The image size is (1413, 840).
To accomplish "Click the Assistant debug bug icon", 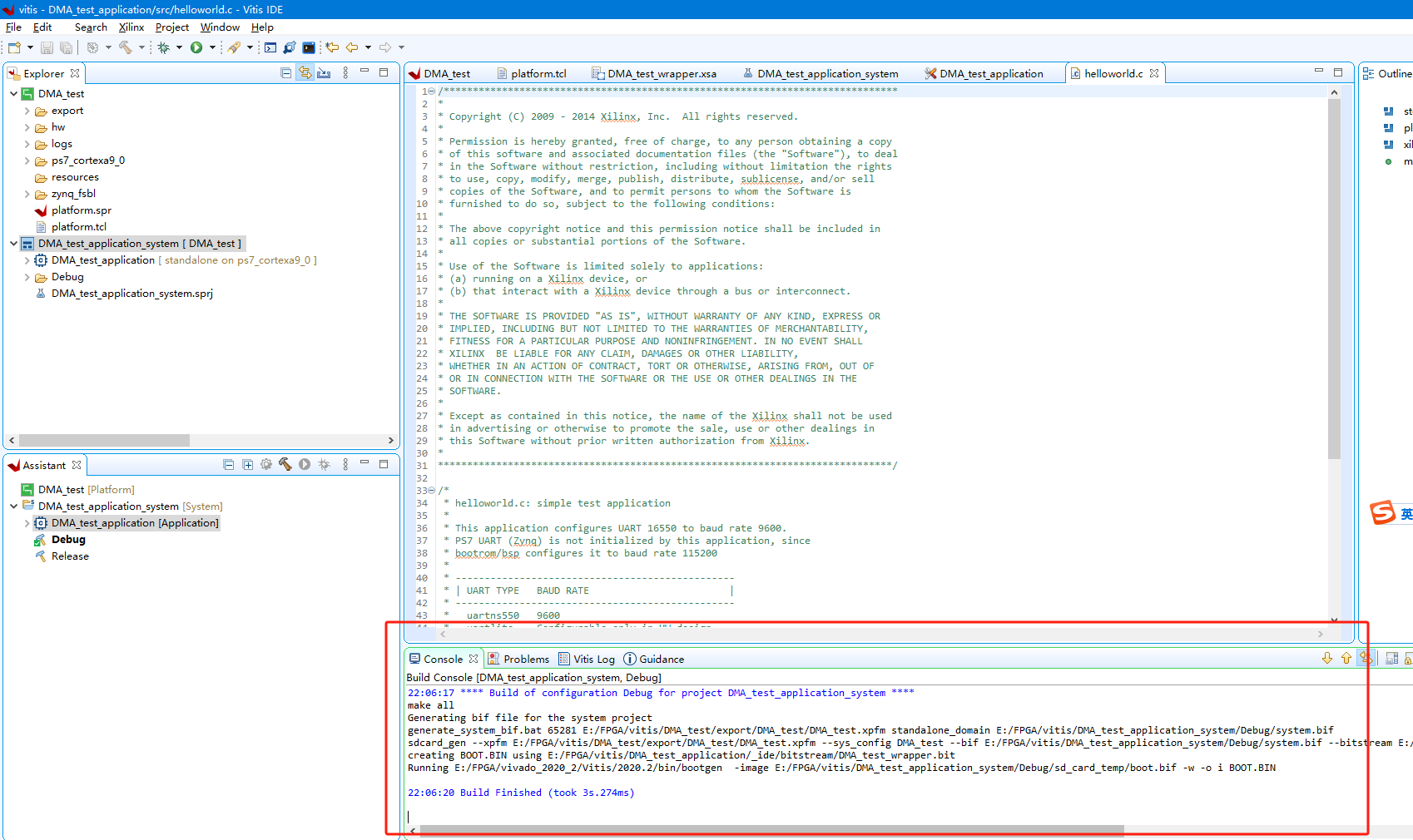I will click(x=325, y=465).
